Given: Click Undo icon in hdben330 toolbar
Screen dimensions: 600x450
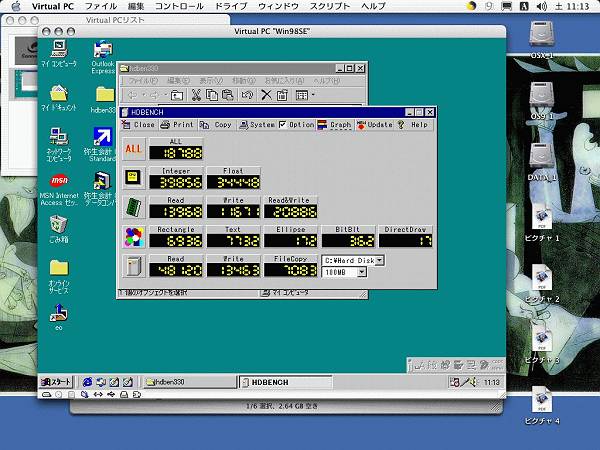Looking at the screenshot, I should click(247, 95).
